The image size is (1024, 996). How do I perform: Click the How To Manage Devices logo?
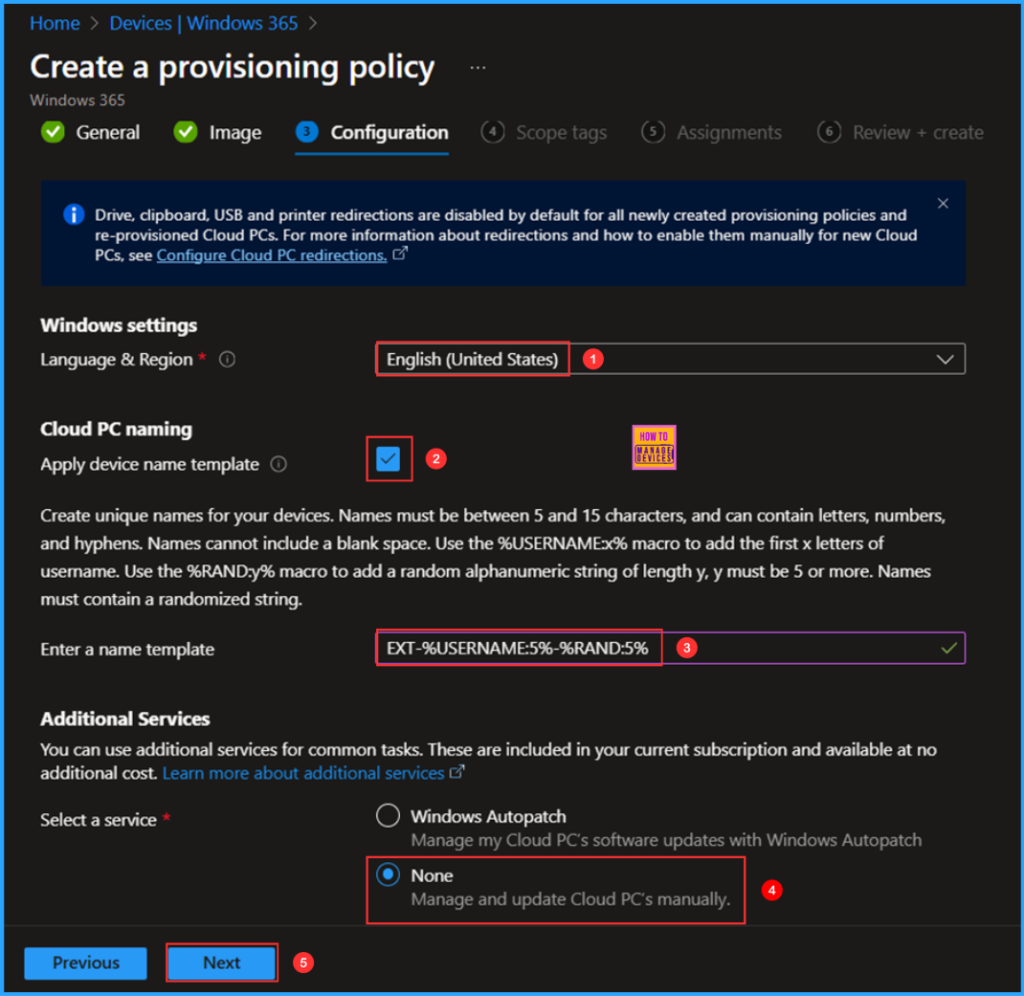[x=654, y=447]
